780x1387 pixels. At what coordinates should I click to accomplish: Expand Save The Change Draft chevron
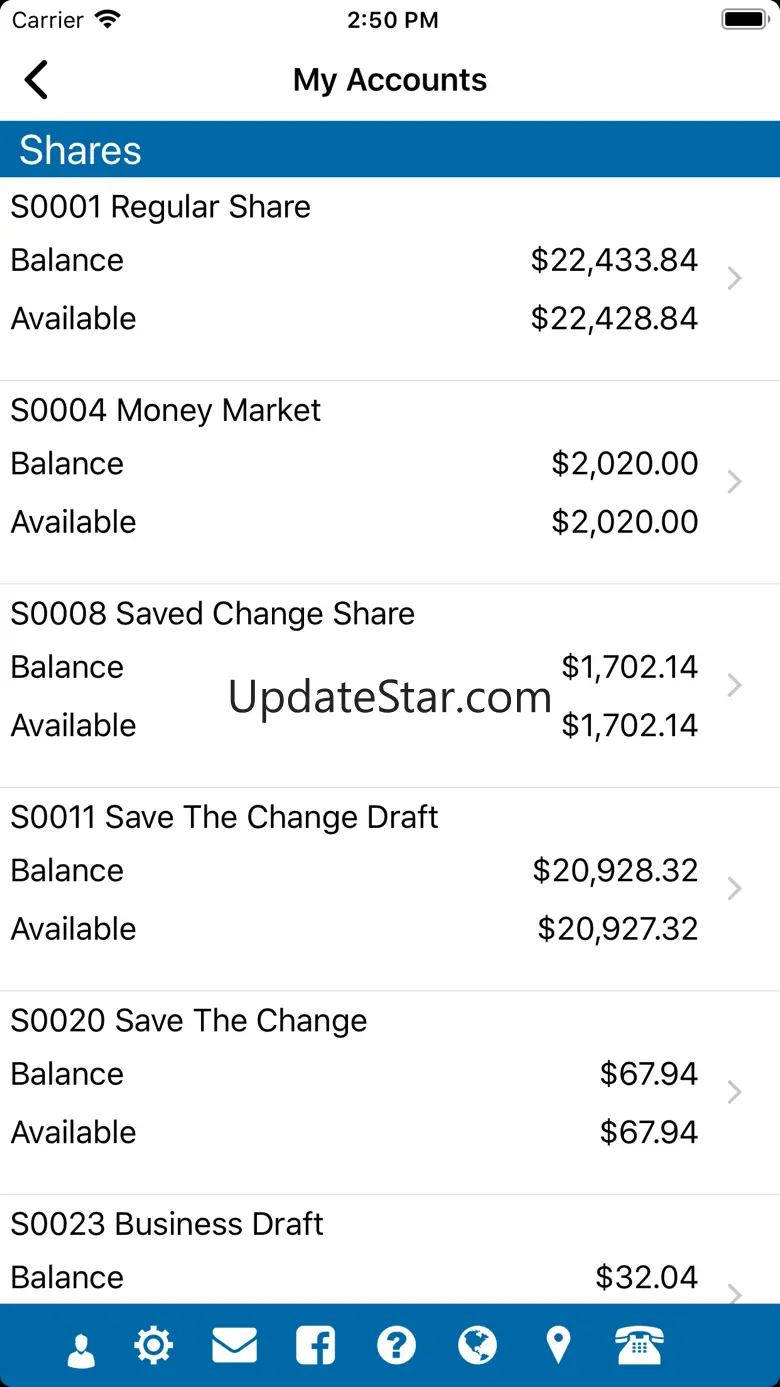pos(734,889)
